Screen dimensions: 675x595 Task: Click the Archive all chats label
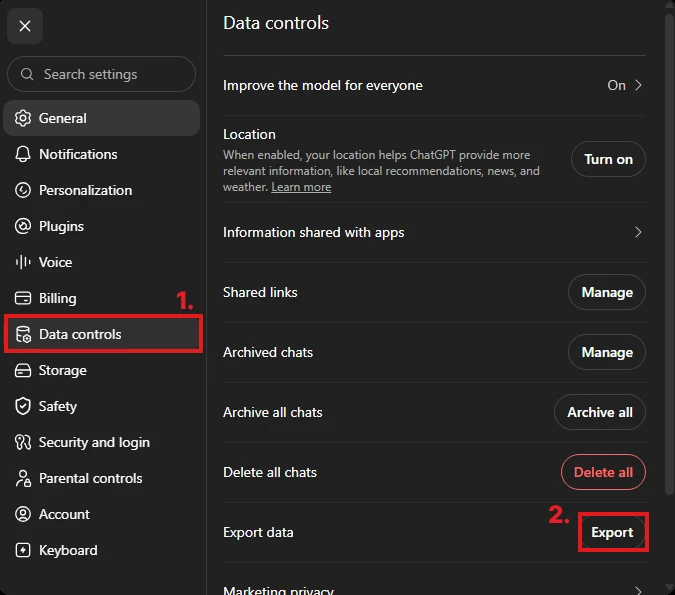(272, 412)
